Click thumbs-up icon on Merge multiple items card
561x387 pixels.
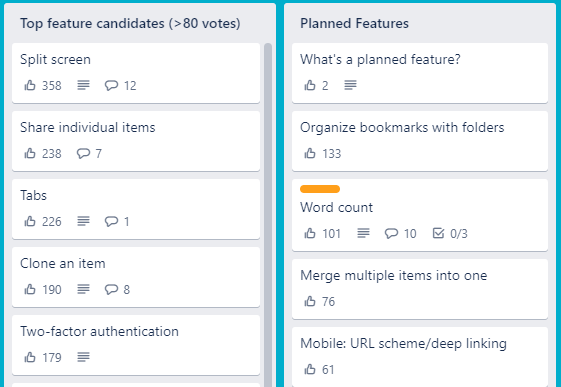(x=310, y=301)
